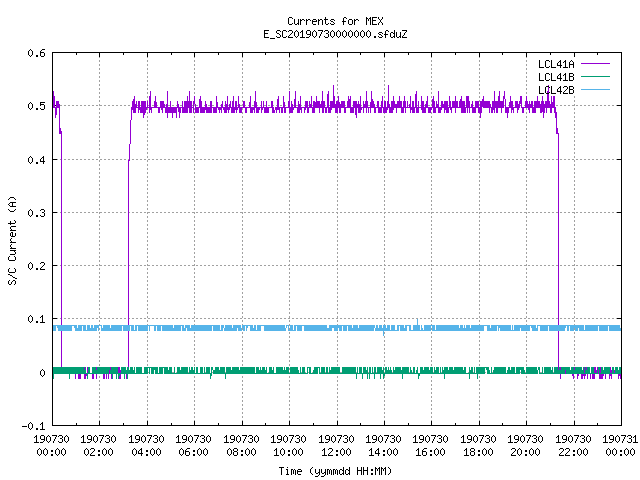Click the first x-axis tick label 190730 00:00
Screen dimensions: 640x480
click(51, 445)
